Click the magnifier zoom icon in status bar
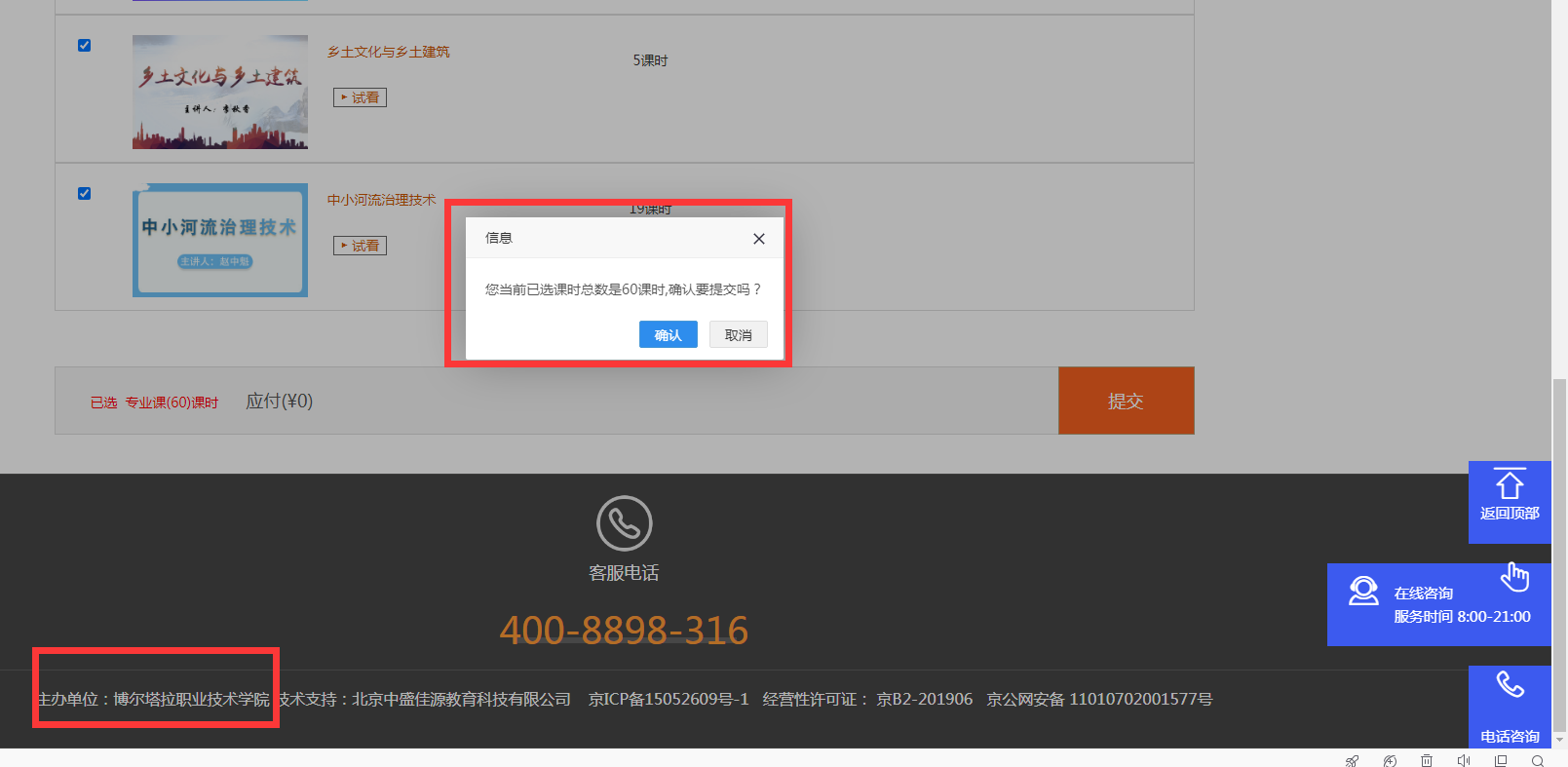 click(x=1538, y=760)
